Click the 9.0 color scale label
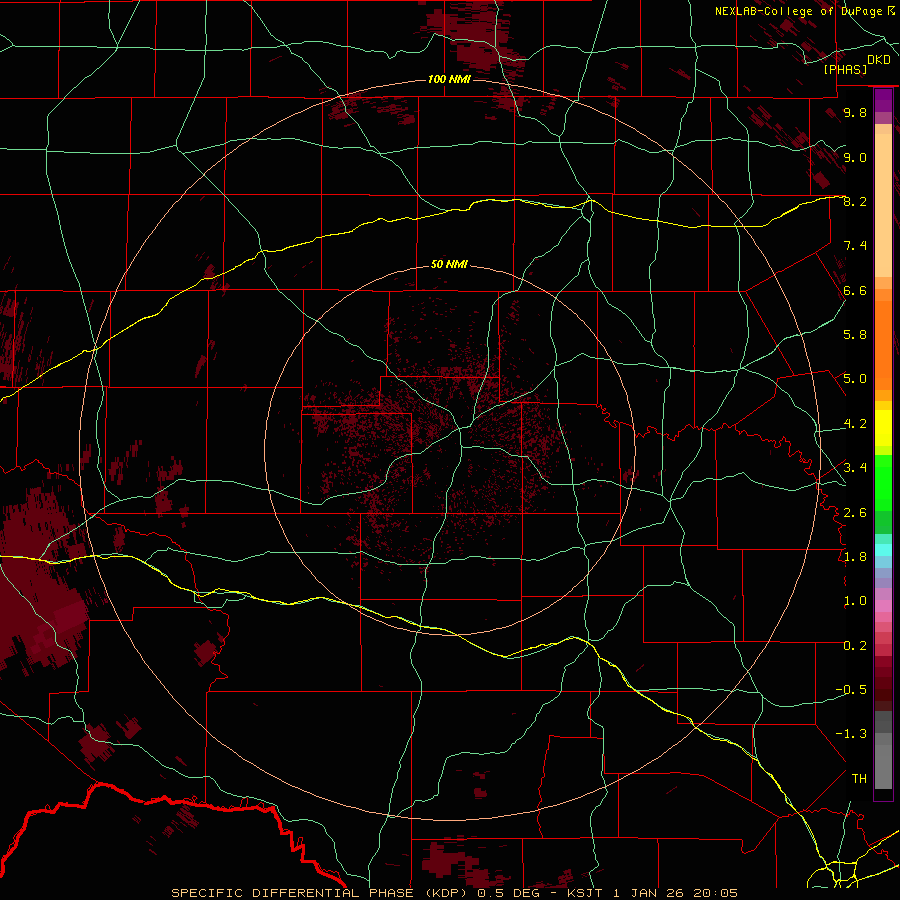 (855, 157)
